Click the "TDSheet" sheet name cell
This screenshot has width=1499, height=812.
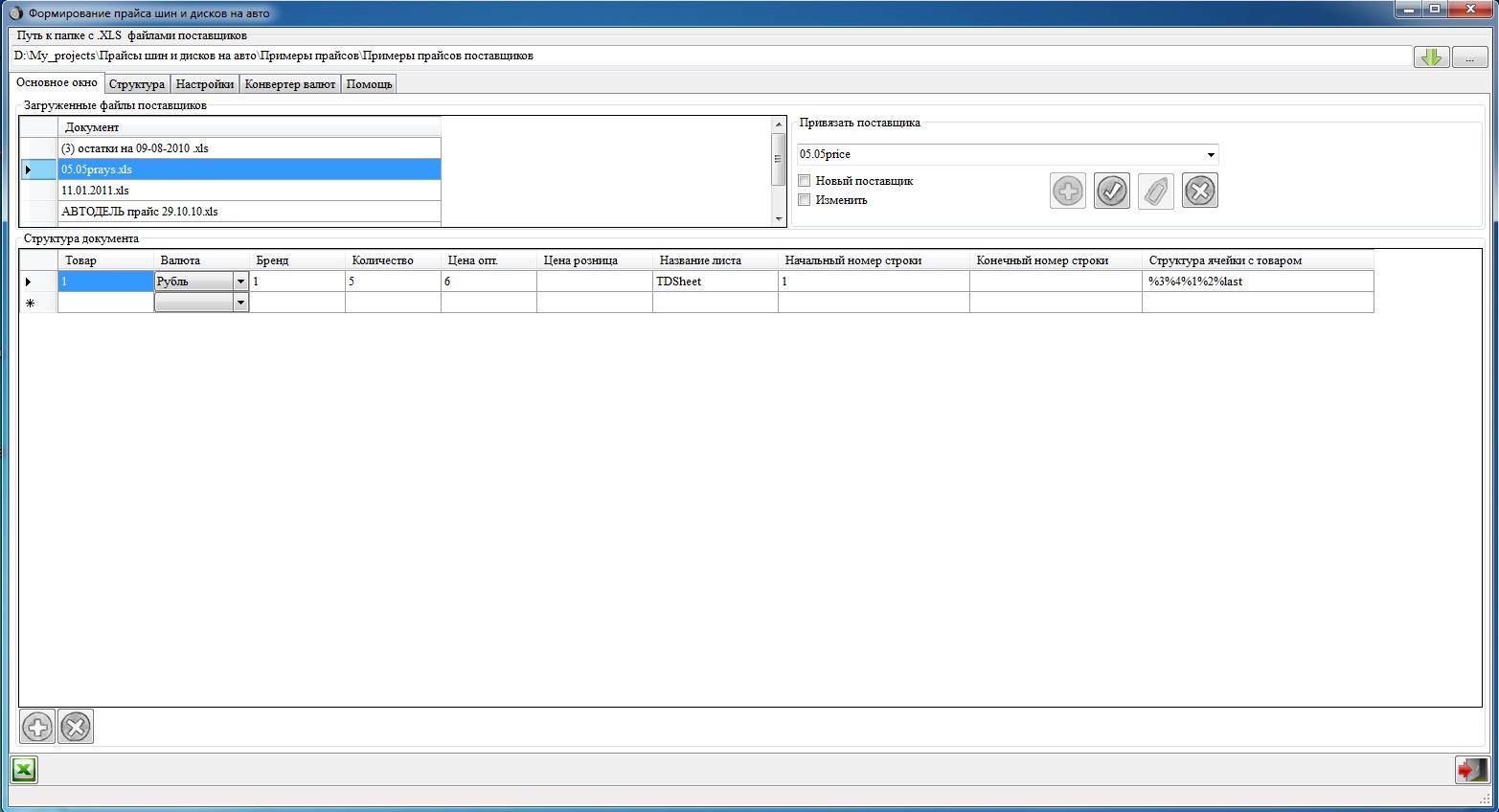click(x=715, y=282)
